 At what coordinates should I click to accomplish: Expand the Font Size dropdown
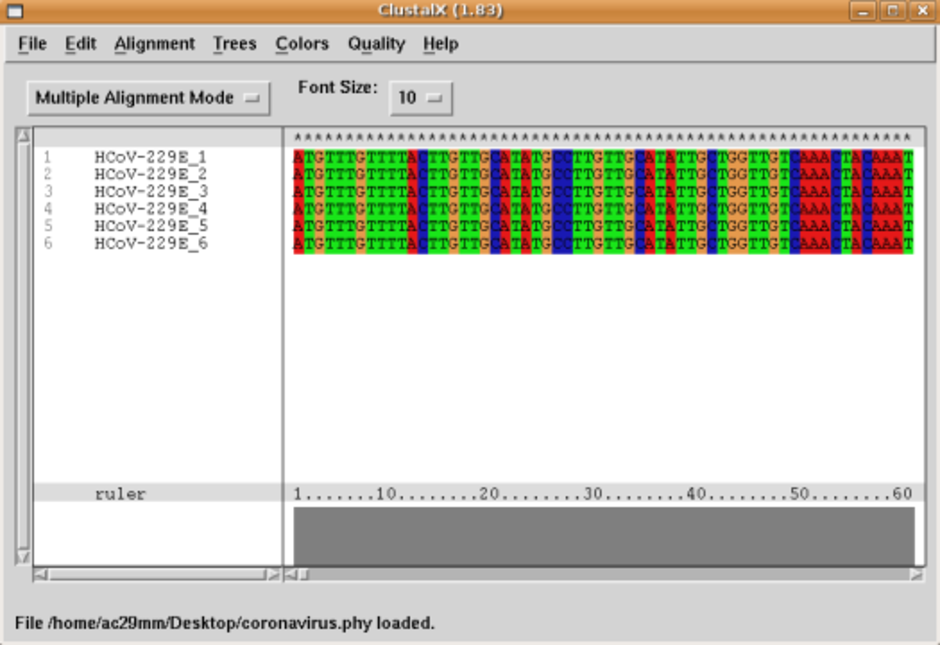420,98
